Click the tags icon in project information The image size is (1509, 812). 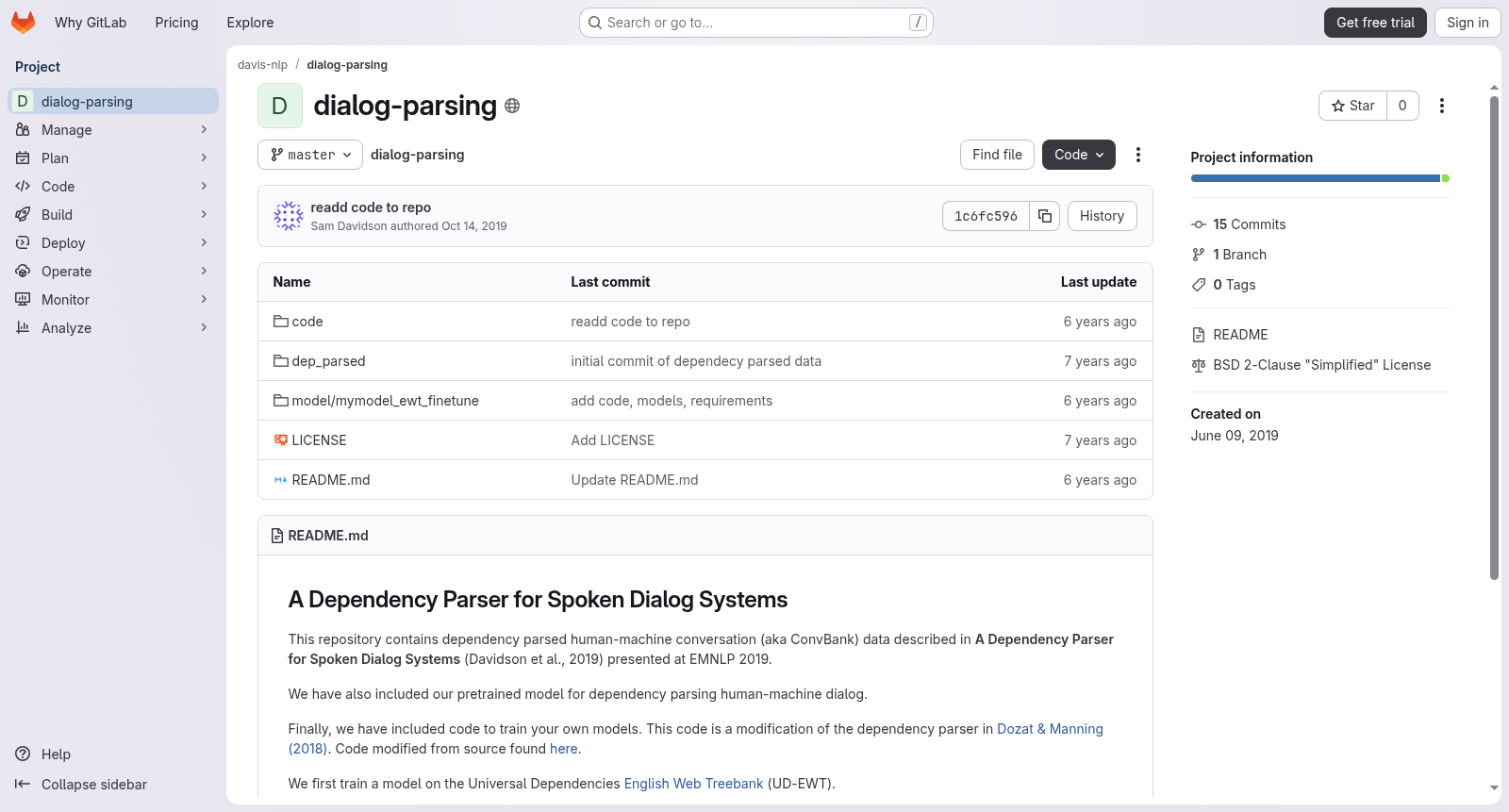coord(1199,285)
